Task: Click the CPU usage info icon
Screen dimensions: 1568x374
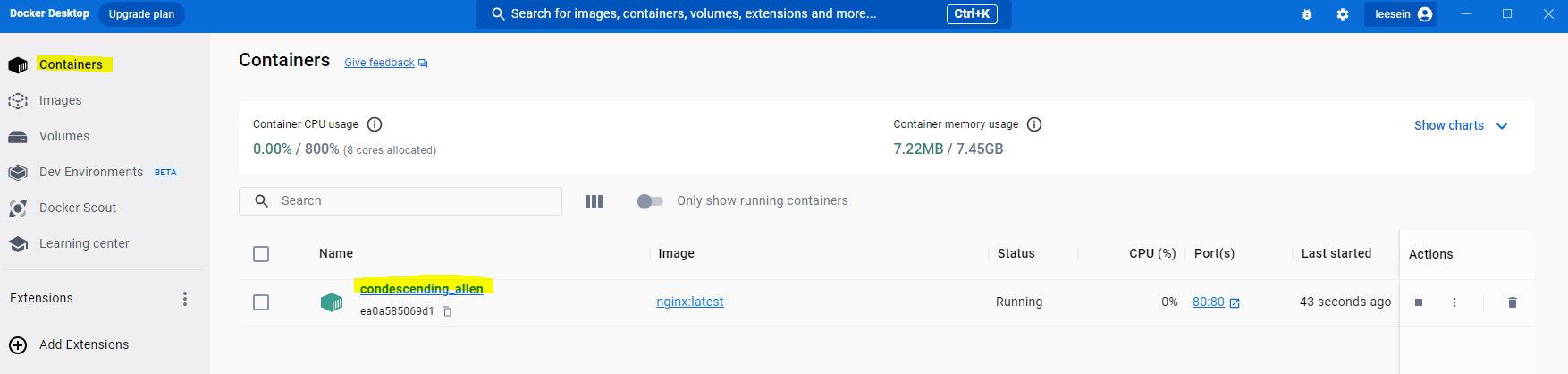Action: point(375,124)
